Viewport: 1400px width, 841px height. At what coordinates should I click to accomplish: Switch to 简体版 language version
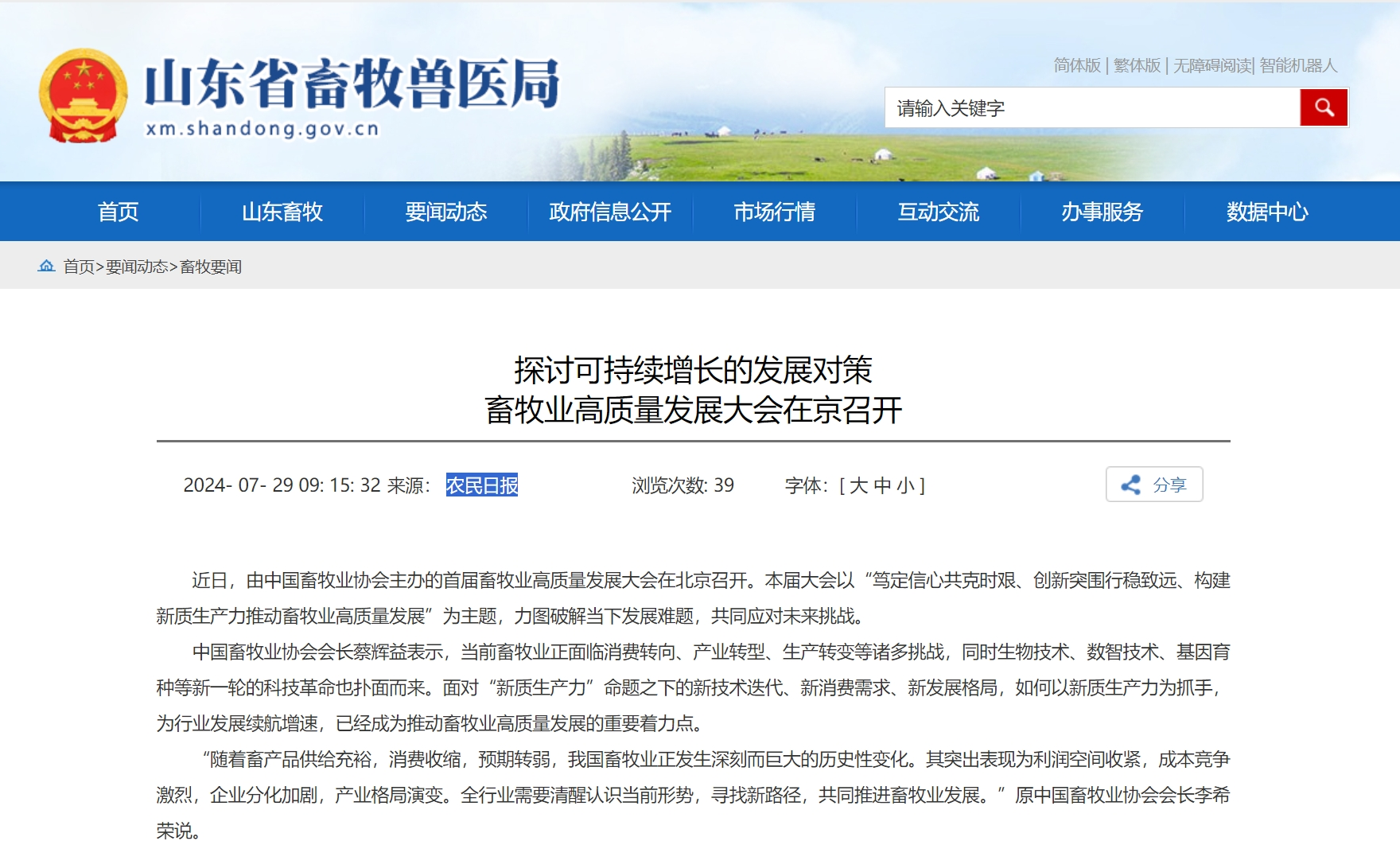(1077, 65)
